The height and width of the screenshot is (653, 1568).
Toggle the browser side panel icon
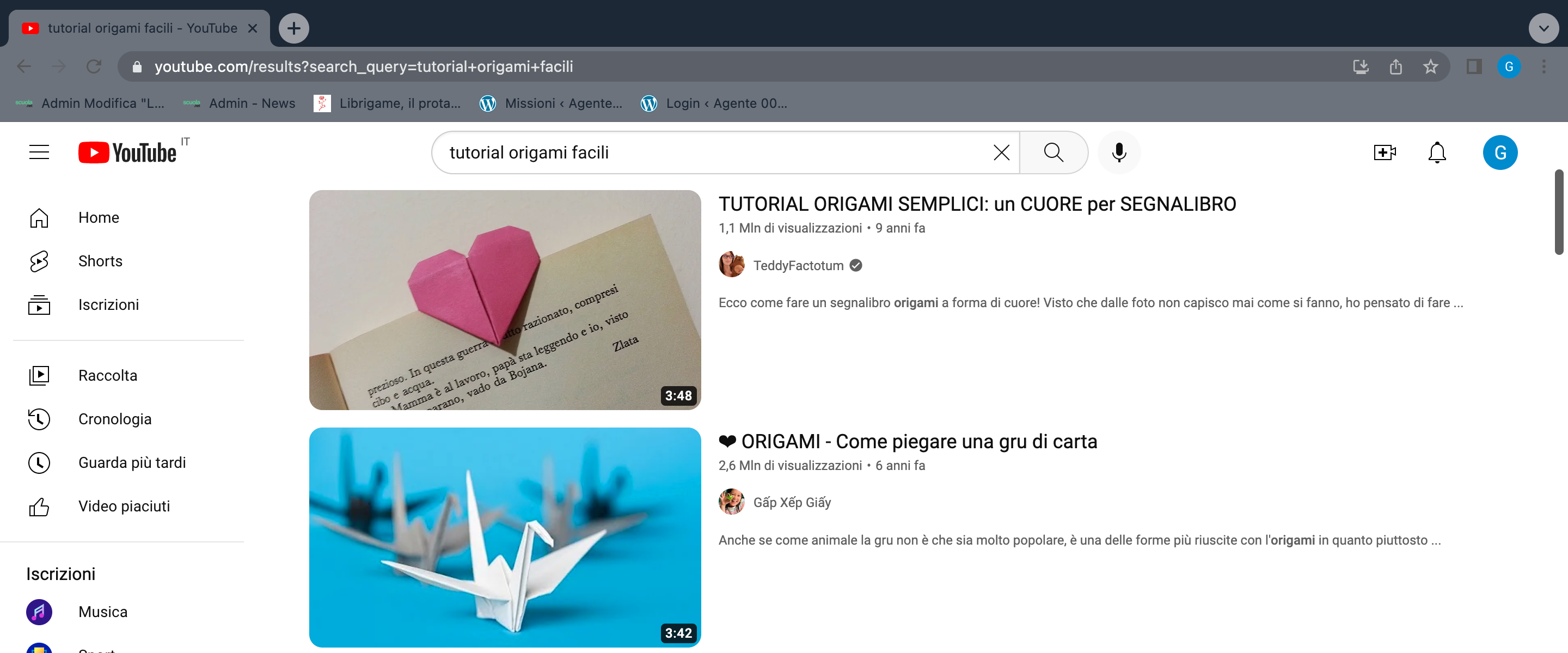(x=1474, y=66)
